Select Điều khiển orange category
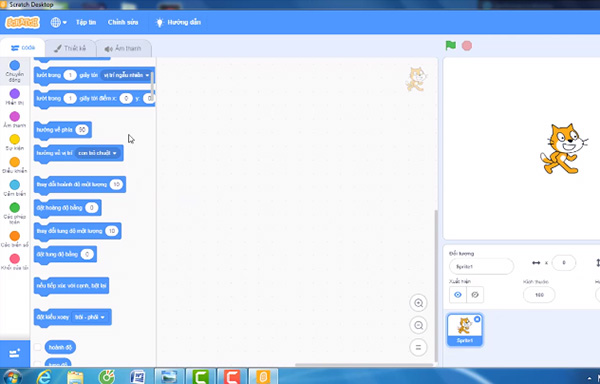 (x=15, y=165)
